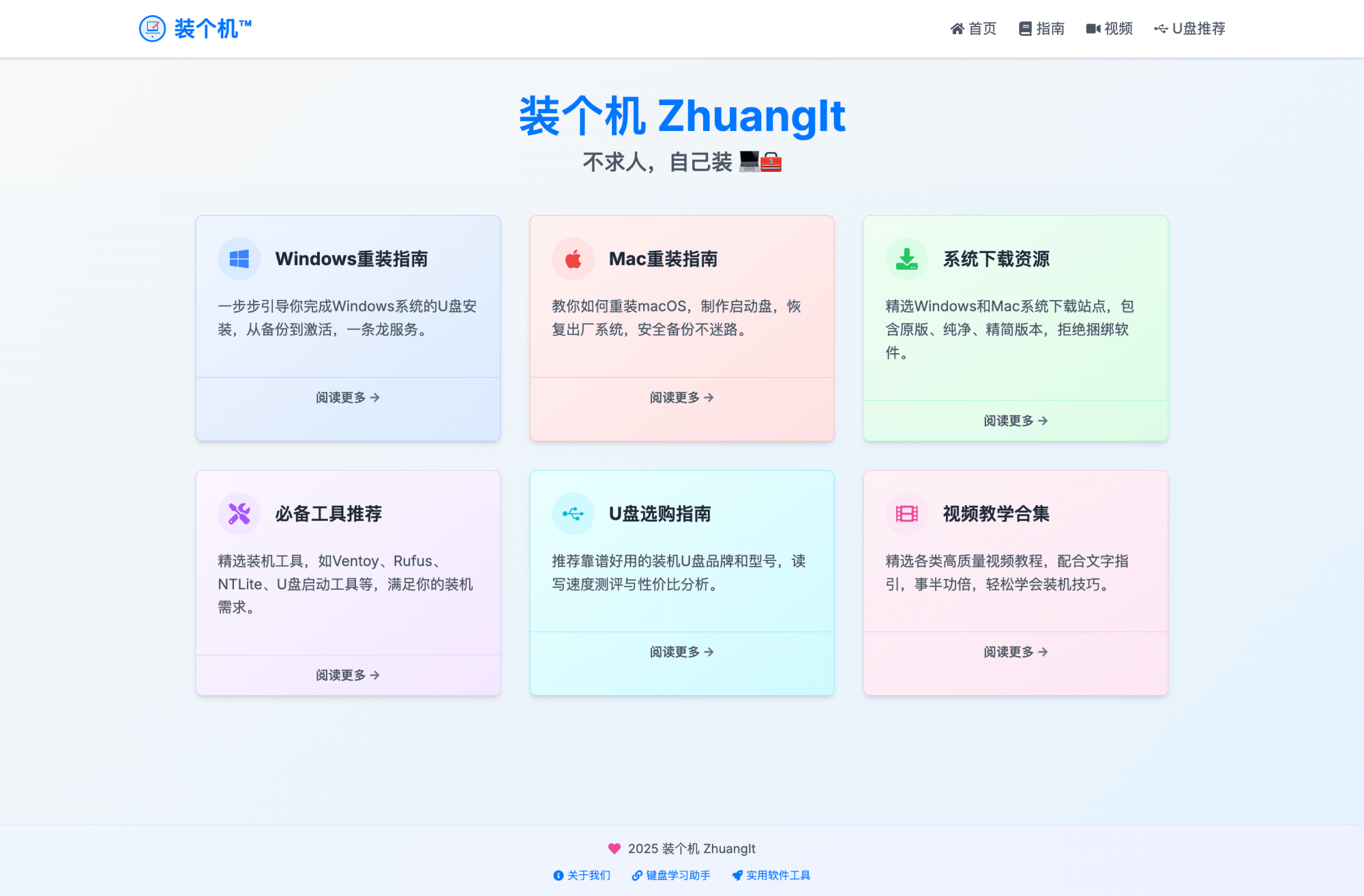Open 指南 from the top navigation
Screen dimensions: 1364x896
(1041, 29)
